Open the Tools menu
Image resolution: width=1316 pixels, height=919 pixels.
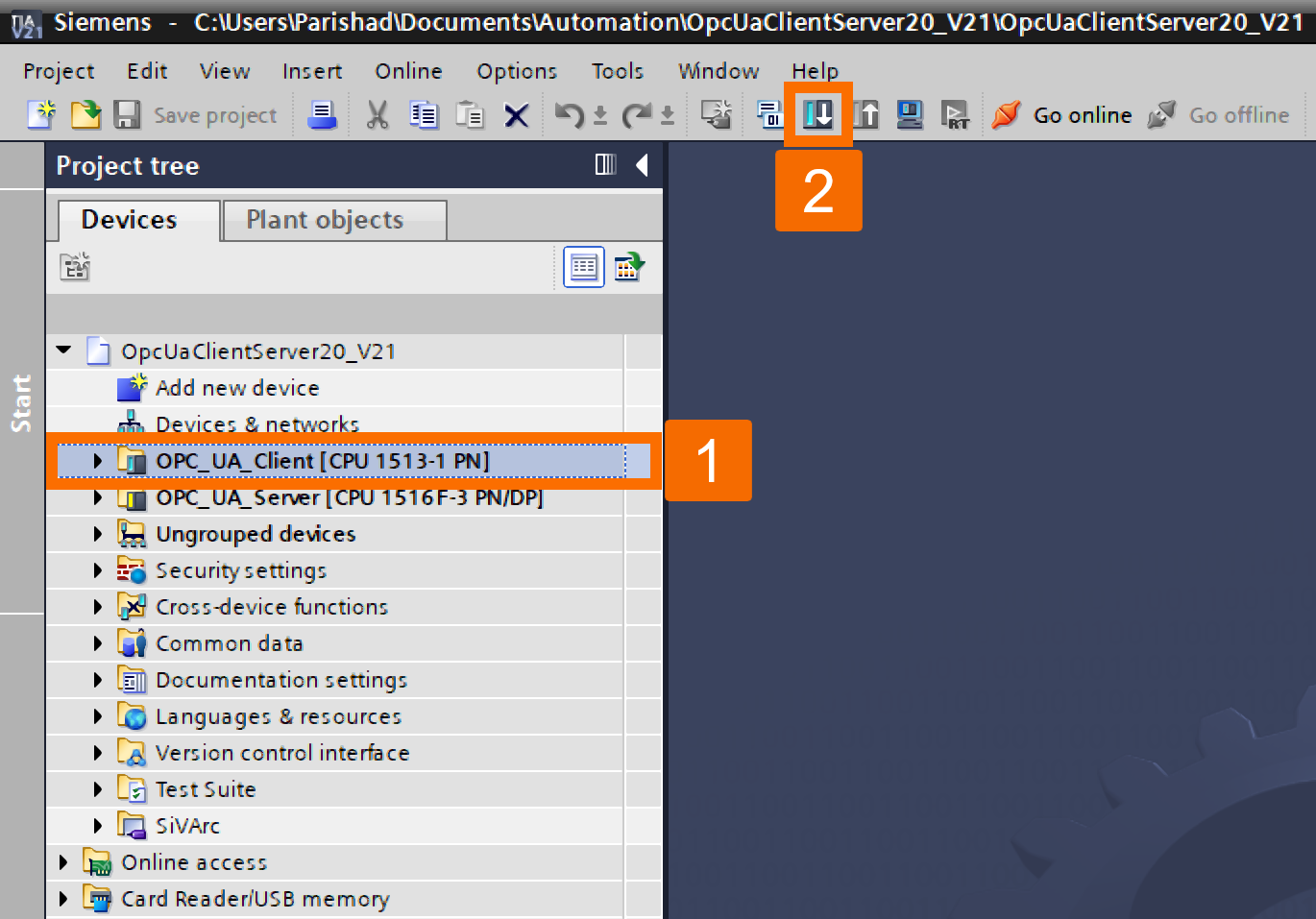(x=618, y=71)
